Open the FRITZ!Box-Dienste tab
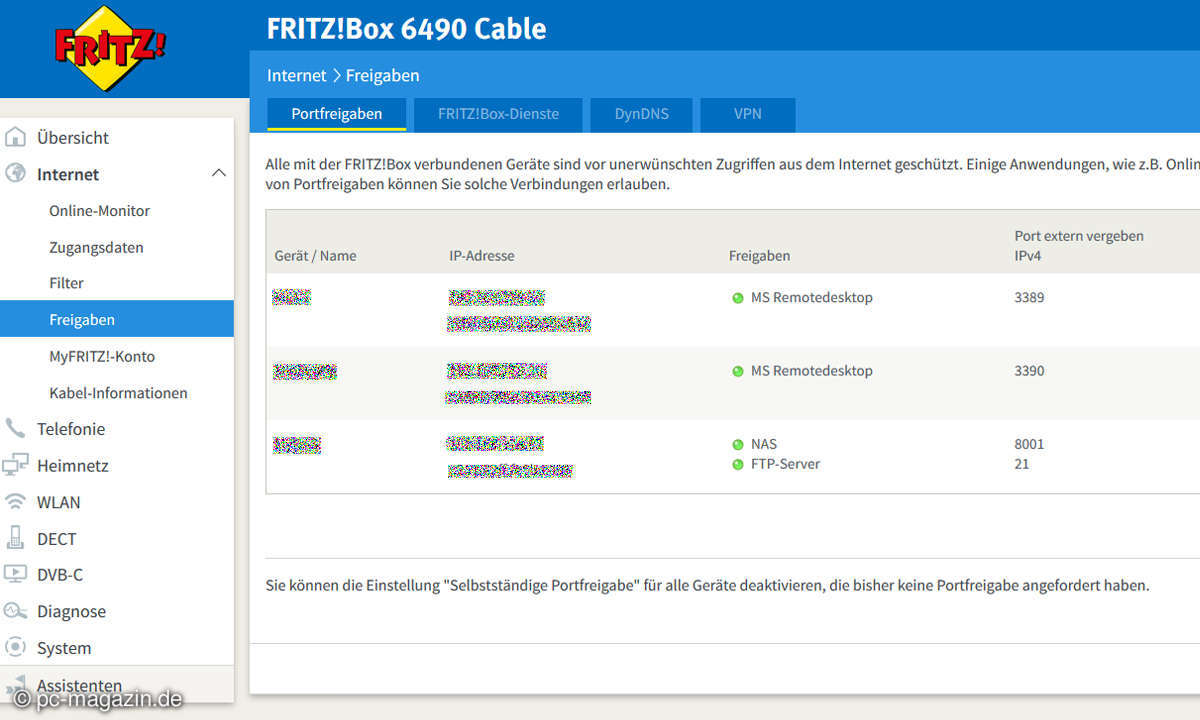Screen dimensions: 1200x720 click(x=498, y=114)
